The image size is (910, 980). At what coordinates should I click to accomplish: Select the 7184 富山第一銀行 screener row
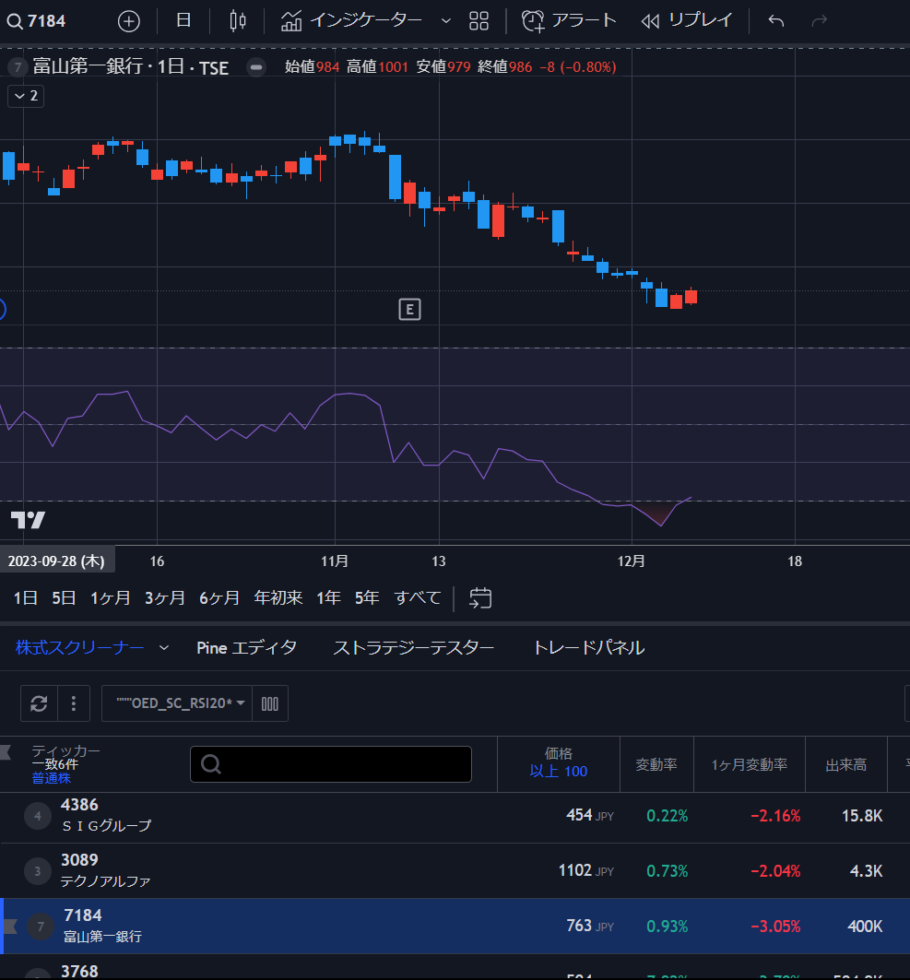pyautogui.click(x=455, y=926)
